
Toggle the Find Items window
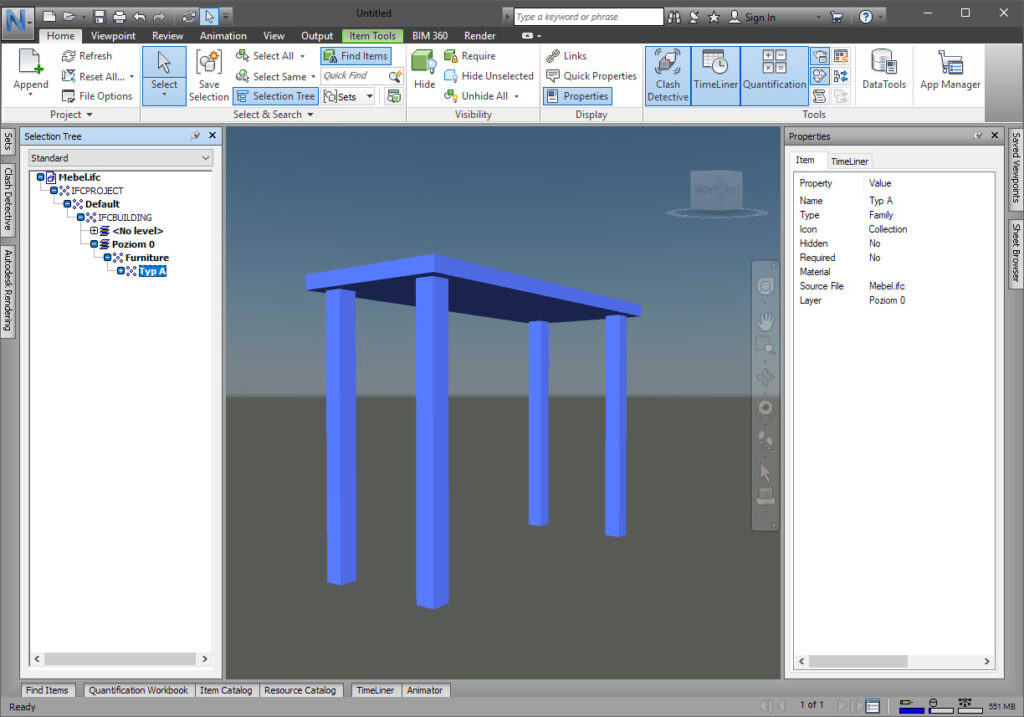[x=355, y=56]
